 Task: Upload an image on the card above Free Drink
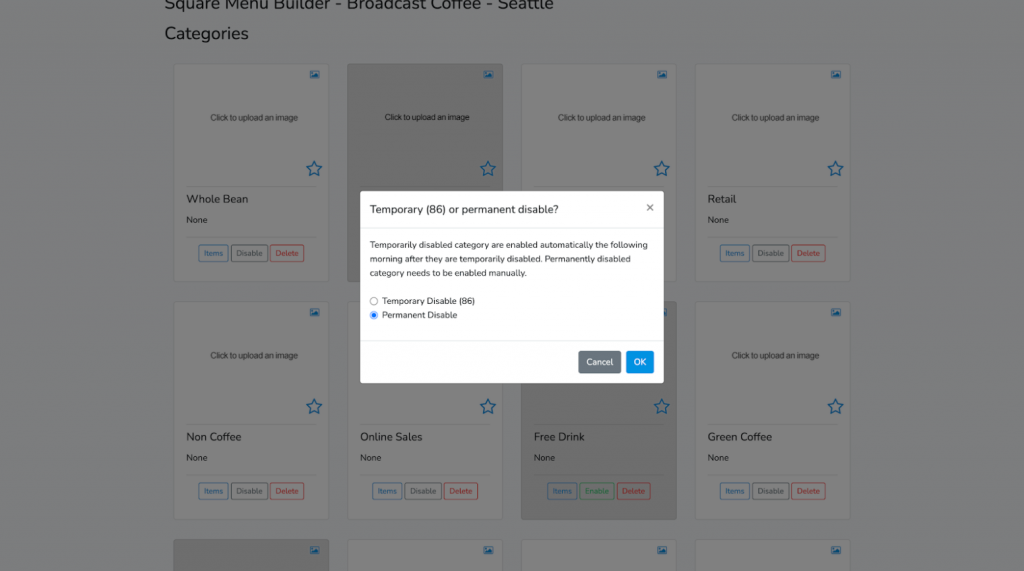point(601,118)
